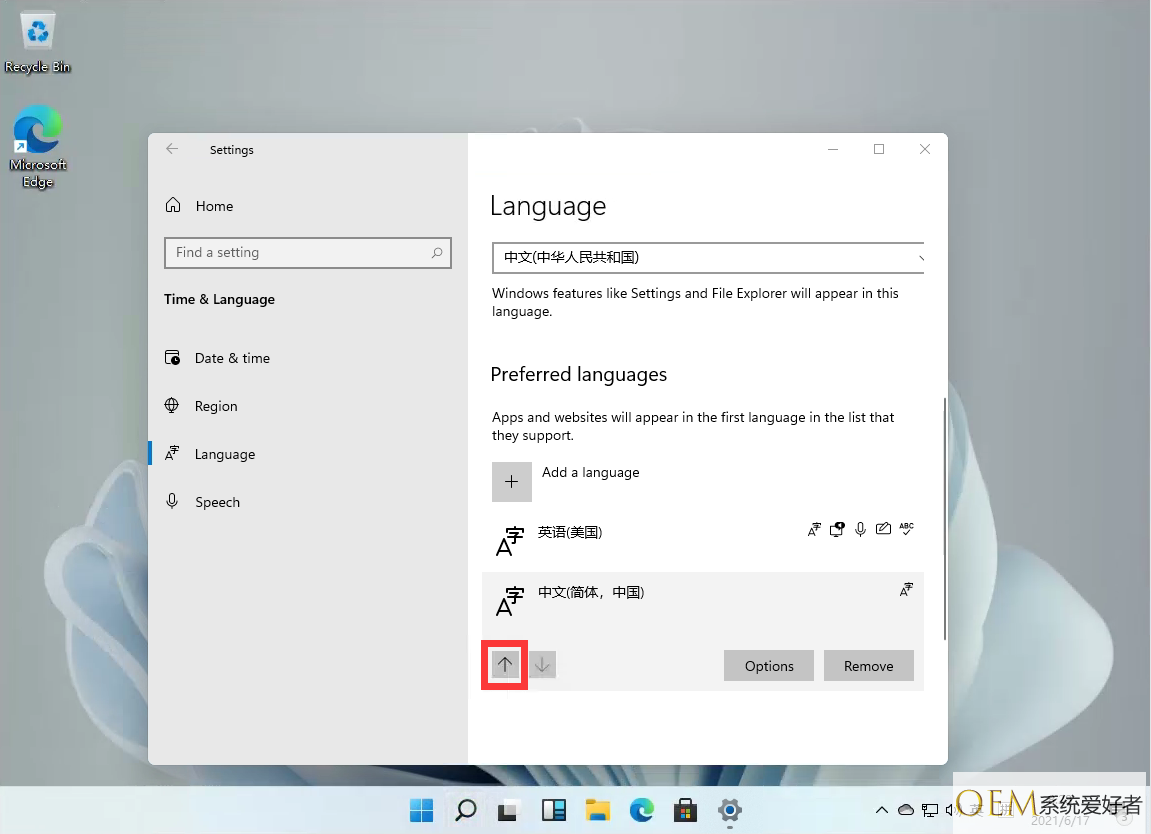Image resolution: width=1151 pixels, height=834 pixels.
Task: Go to Settings Home page
Action: tap(213, 206)
